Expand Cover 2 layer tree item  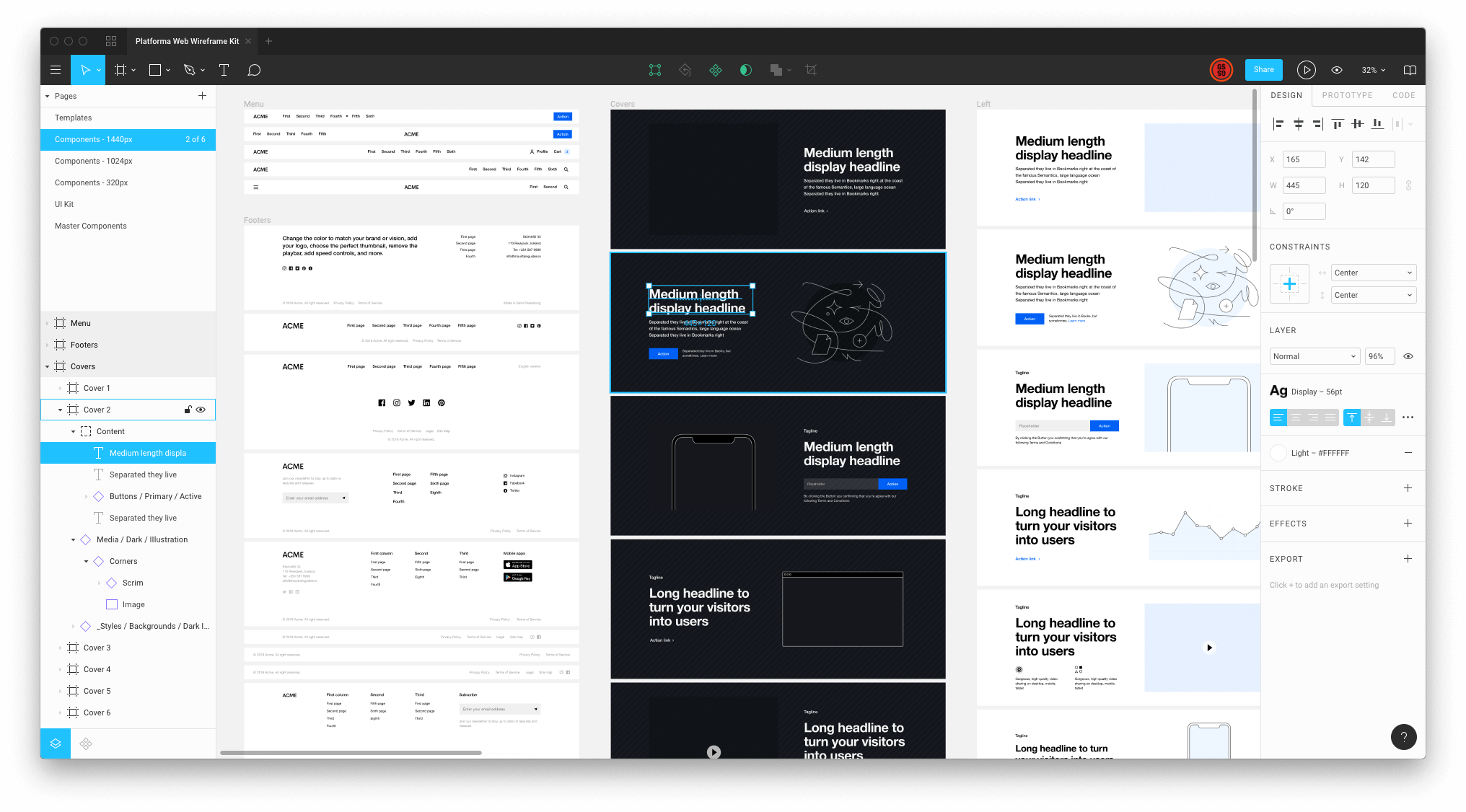pos(59,409)
